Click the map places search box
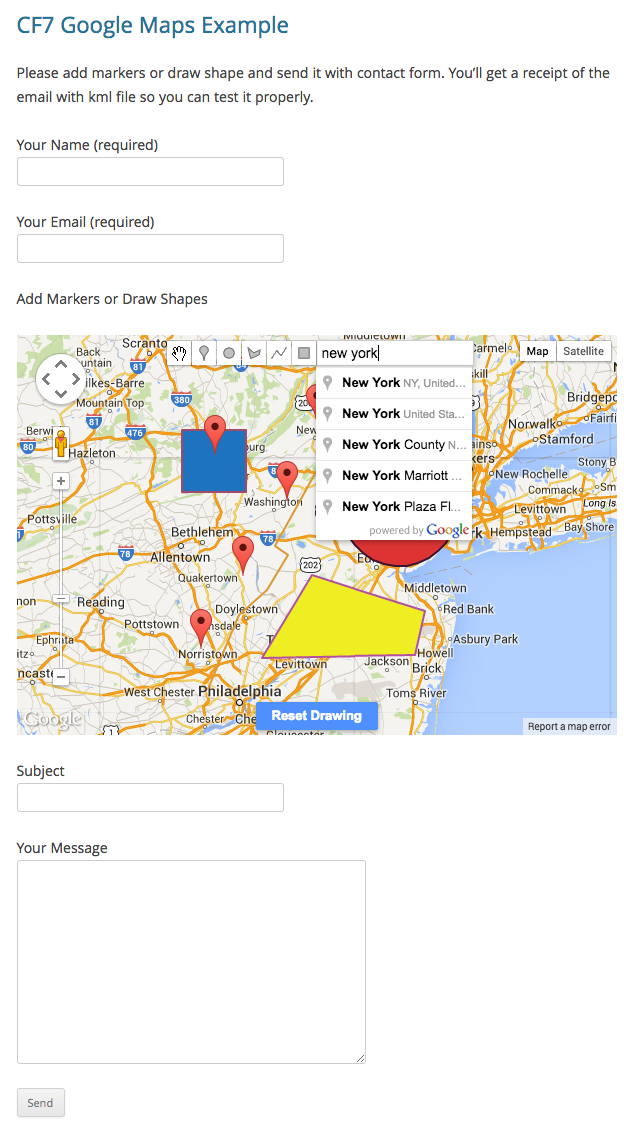 click(x=395, y=353)
